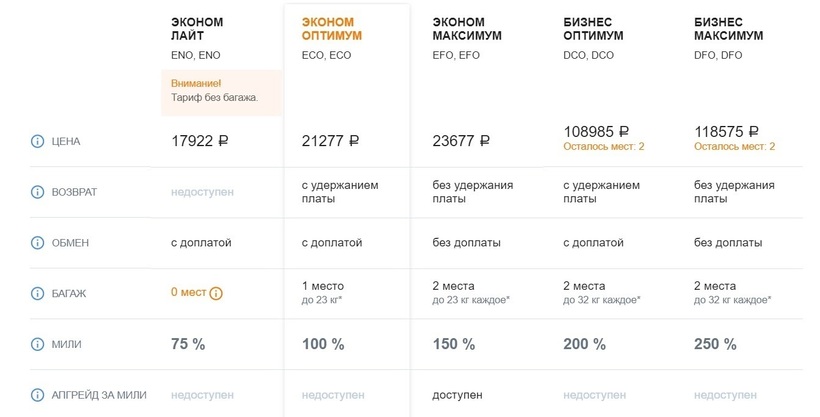
Task: Choose the 23677 ₽ price
Action: click(x=461, y=141)
